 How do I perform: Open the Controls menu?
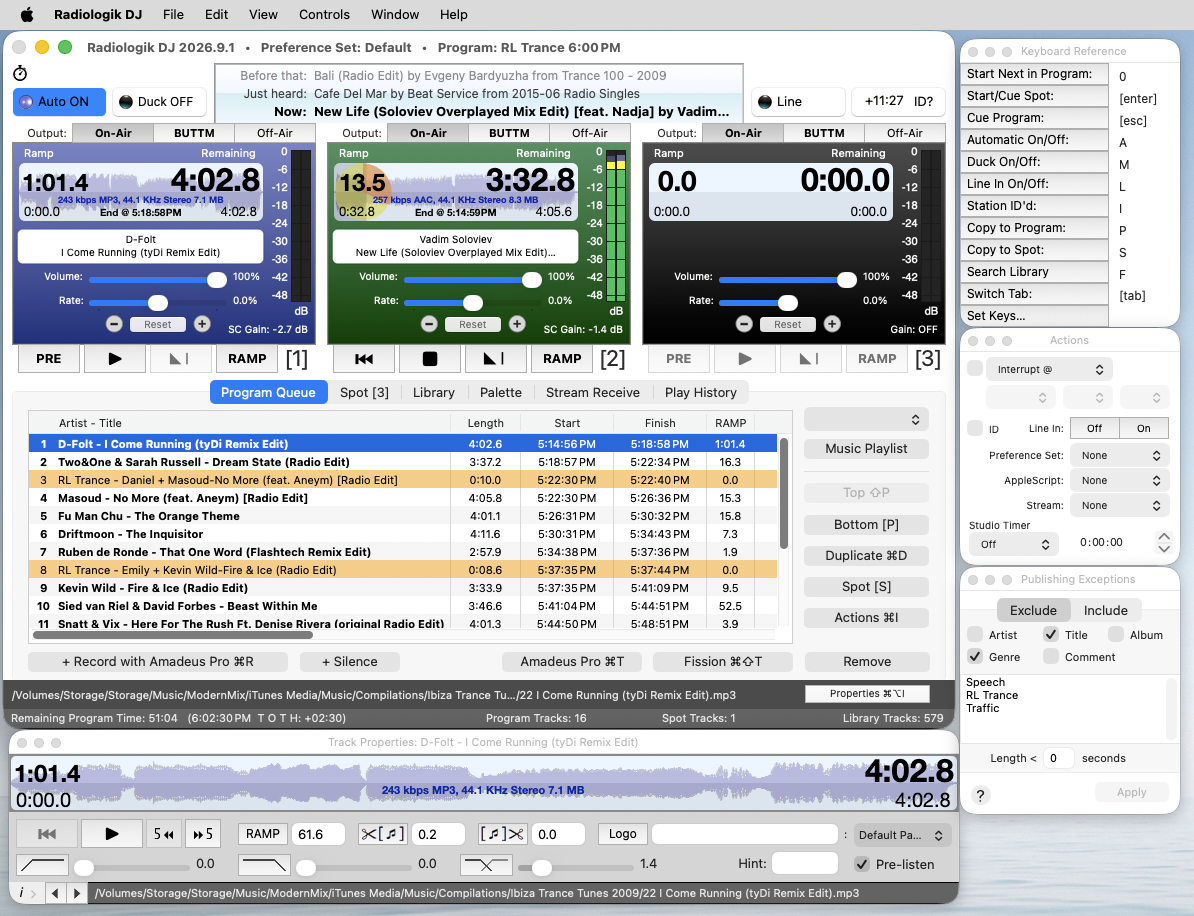pyautogui.click(x=324, y=14)
